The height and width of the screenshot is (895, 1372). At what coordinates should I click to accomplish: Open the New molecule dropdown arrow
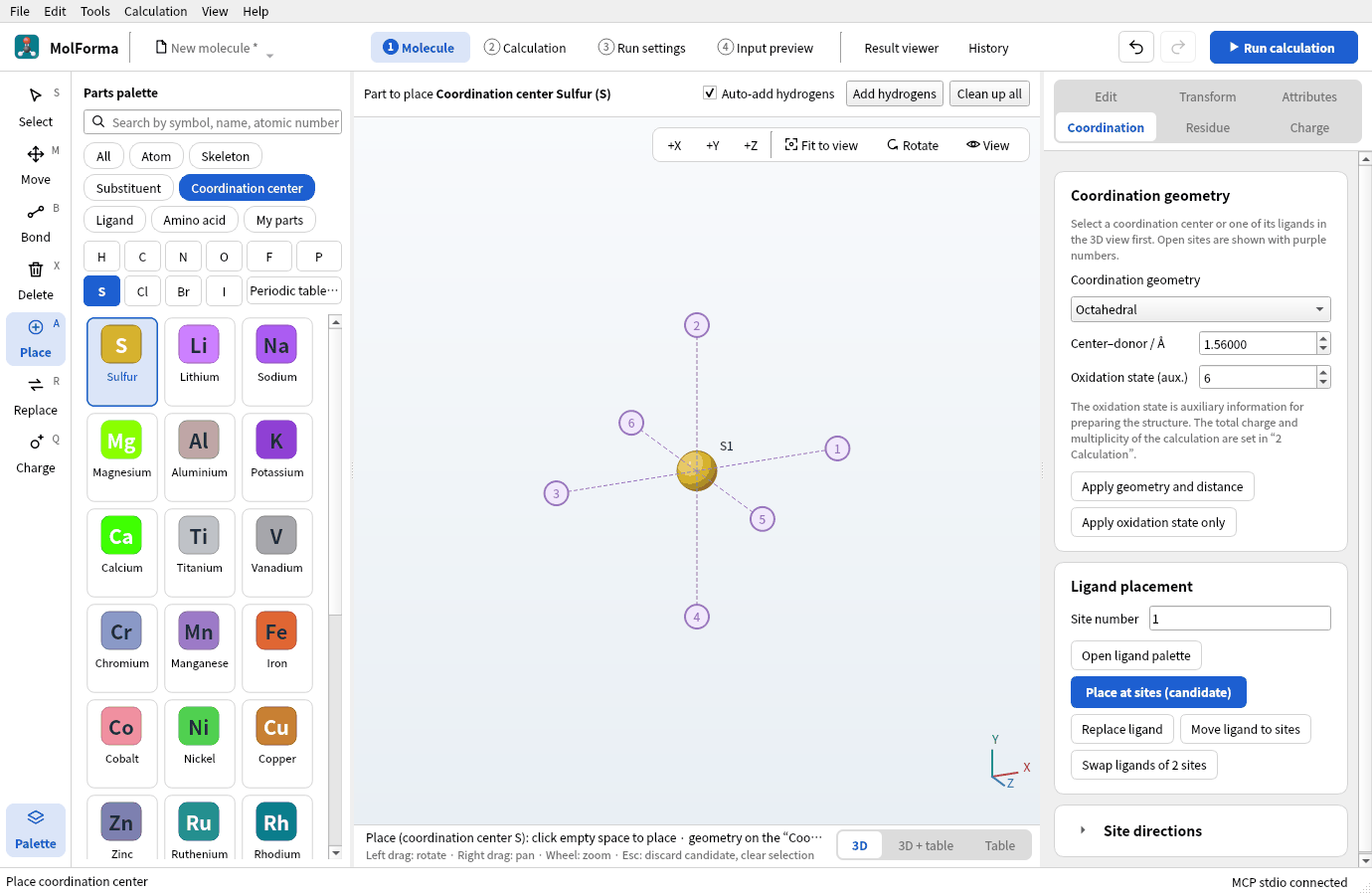269,56
